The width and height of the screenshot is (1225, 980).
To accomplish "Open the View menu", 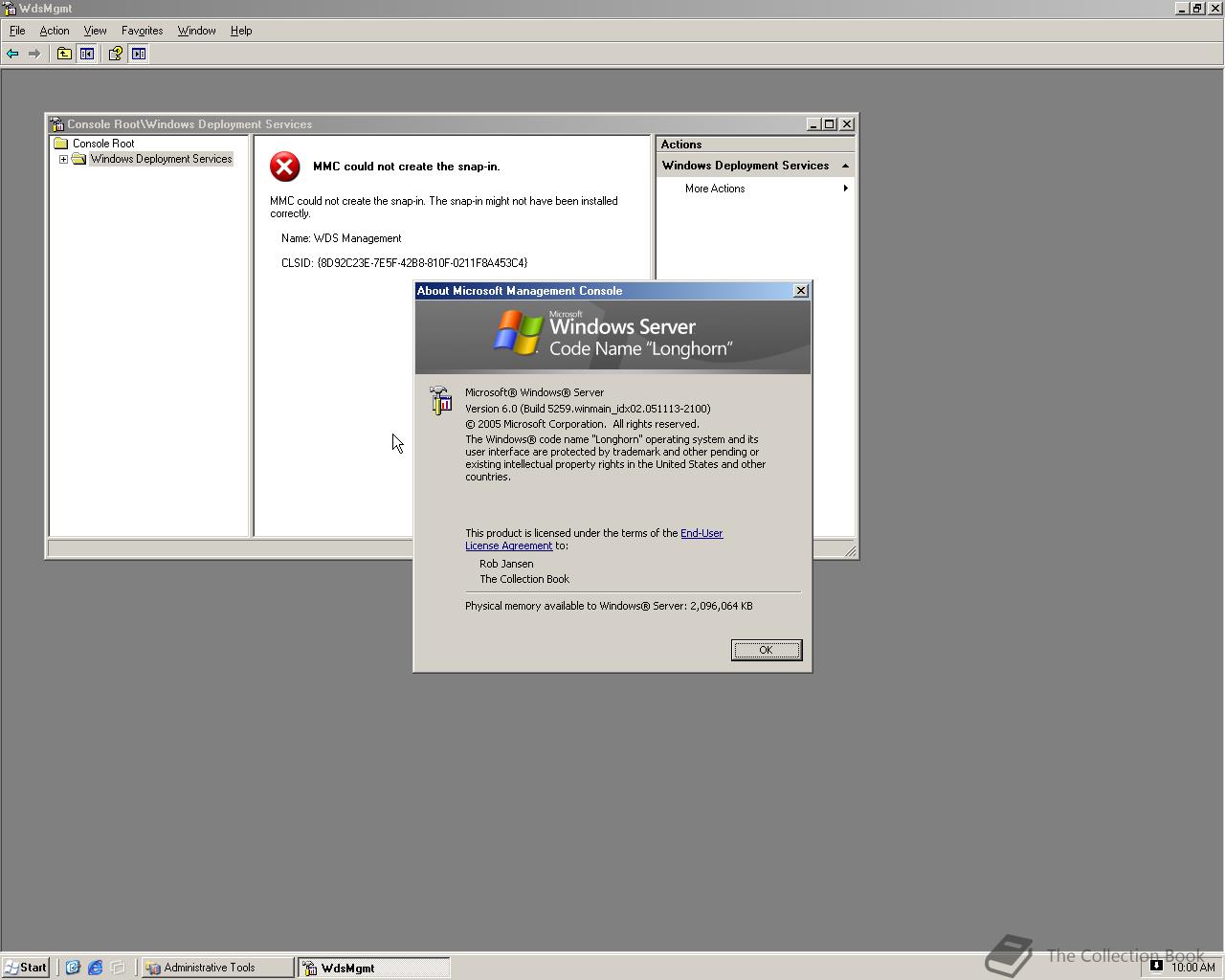I will [95, 31].
